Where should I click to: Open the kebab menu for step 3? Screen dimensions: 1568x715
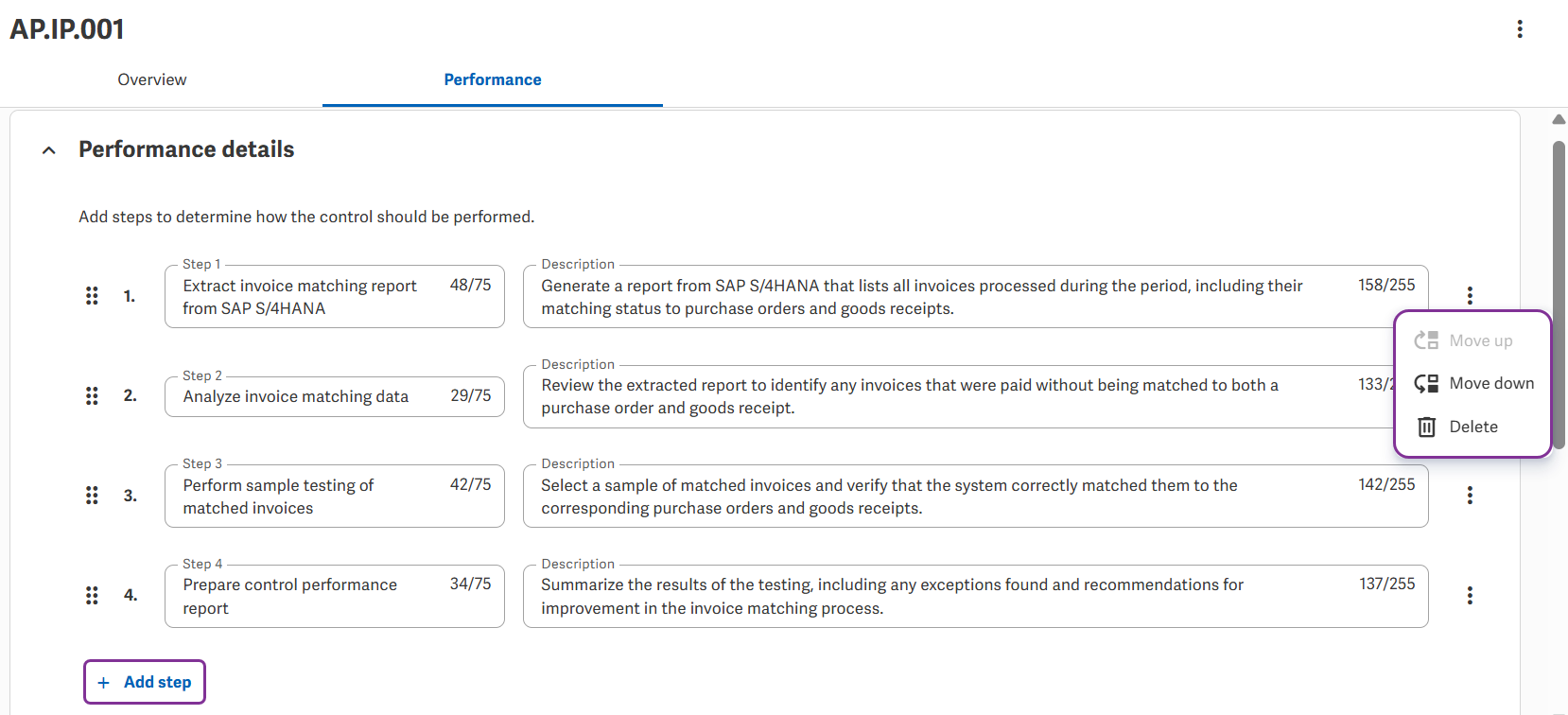coord(1470,496)
